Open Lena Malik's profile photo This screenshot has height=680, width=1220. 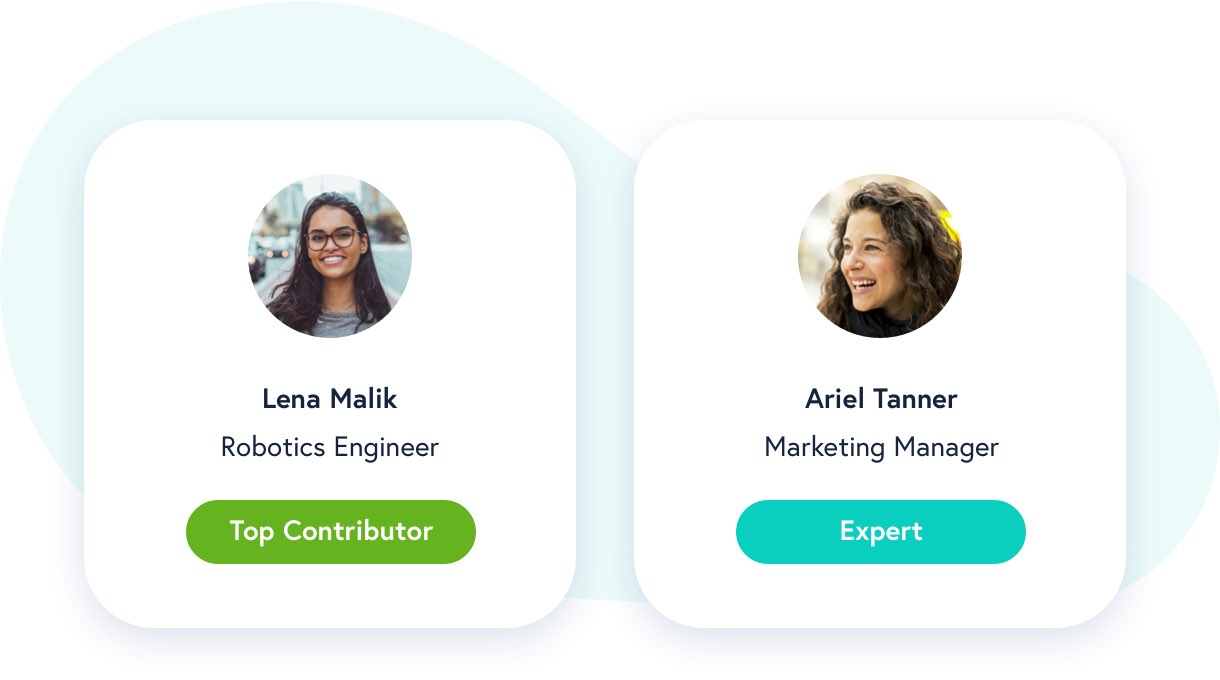[330, 256]
